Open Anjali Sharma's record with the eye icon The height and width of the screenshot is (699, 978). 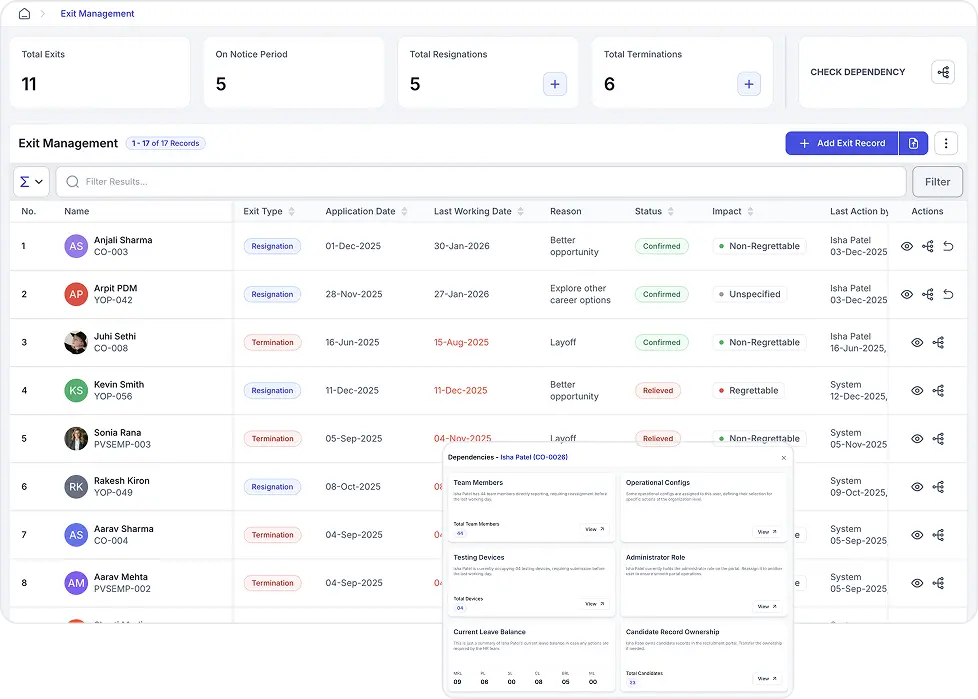pyautogui.click(x=907, y=246)
